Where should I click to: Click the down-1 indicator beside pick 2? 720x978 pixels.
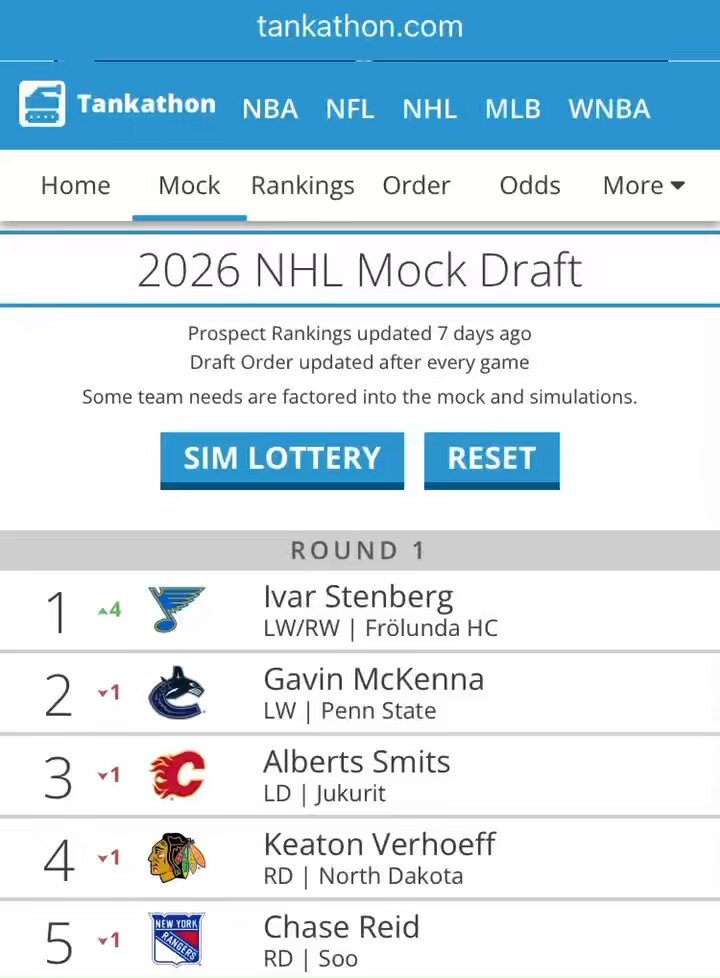click(109, 692)
